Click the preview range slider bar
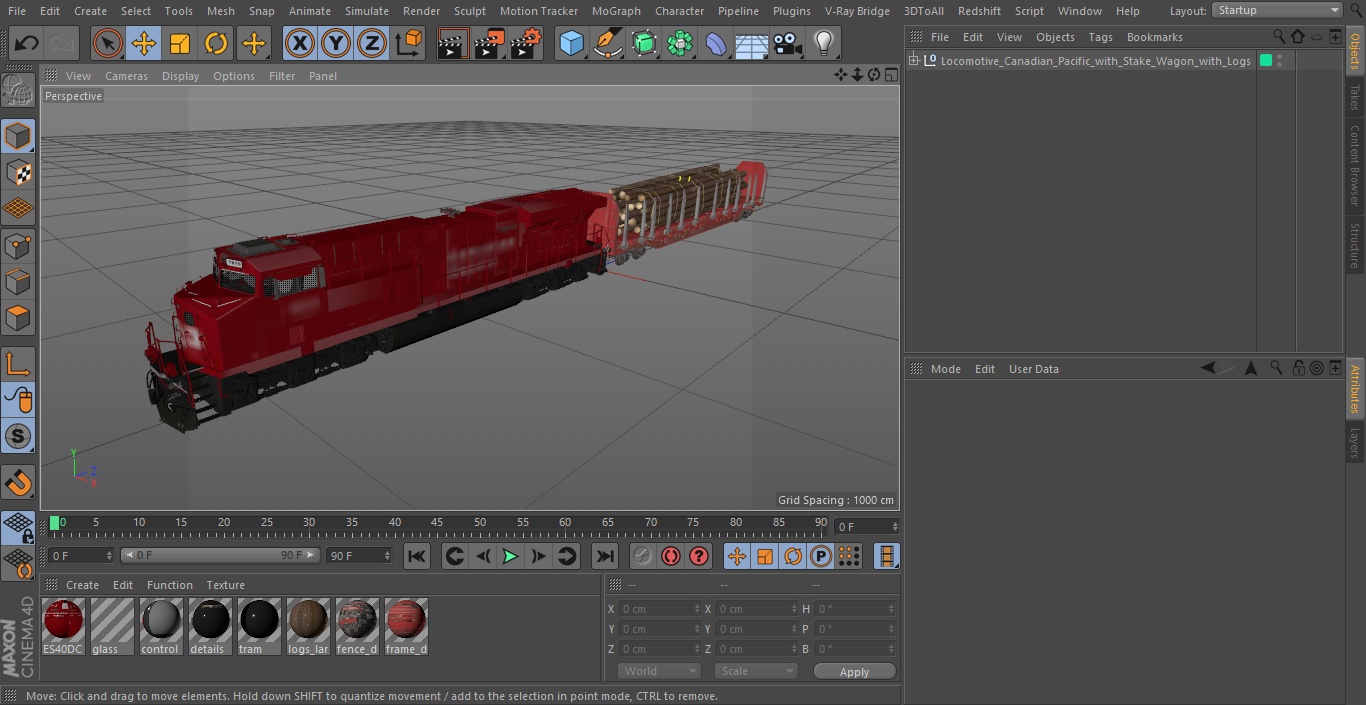1366x705 pixels. 220,555
